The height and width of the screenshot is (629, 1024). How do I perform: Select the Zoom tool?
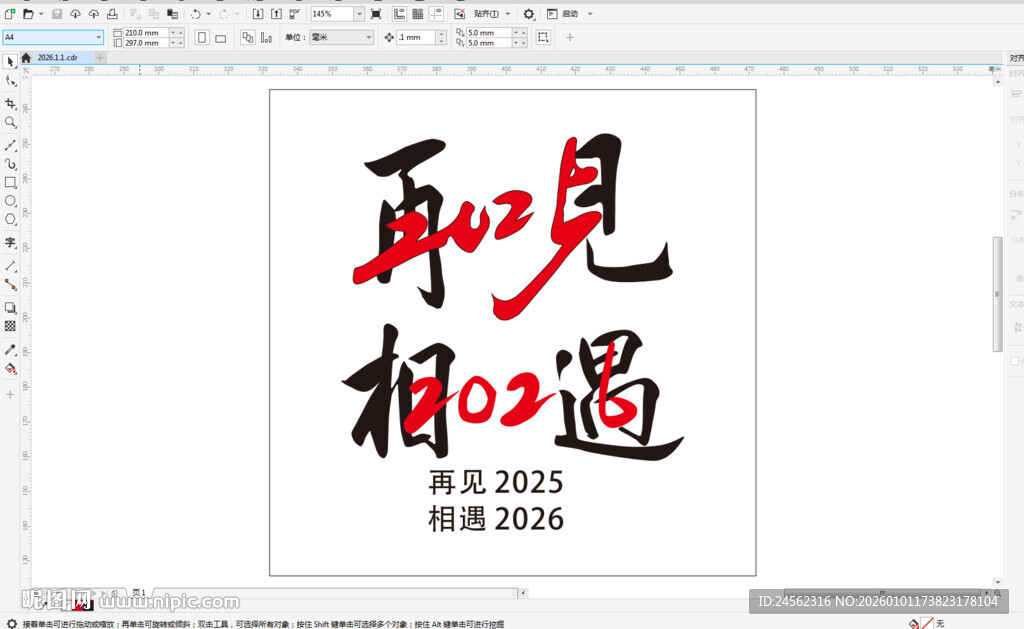click(10, 122)
